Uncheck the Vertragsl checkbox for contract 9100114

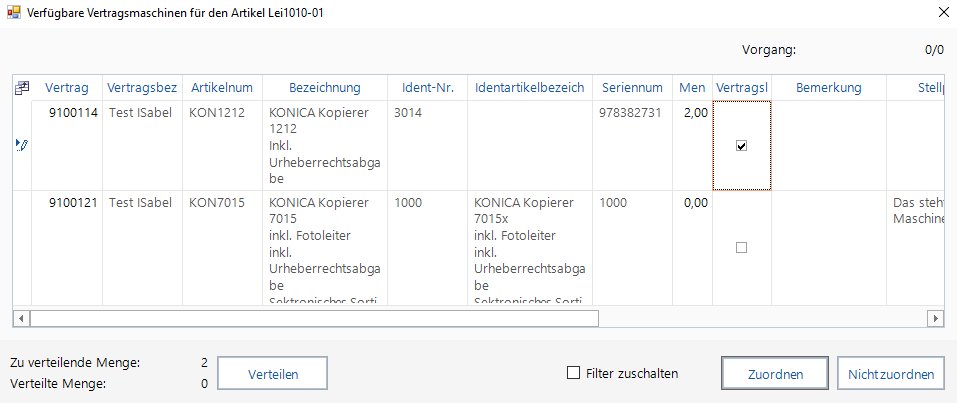point(741,146)
